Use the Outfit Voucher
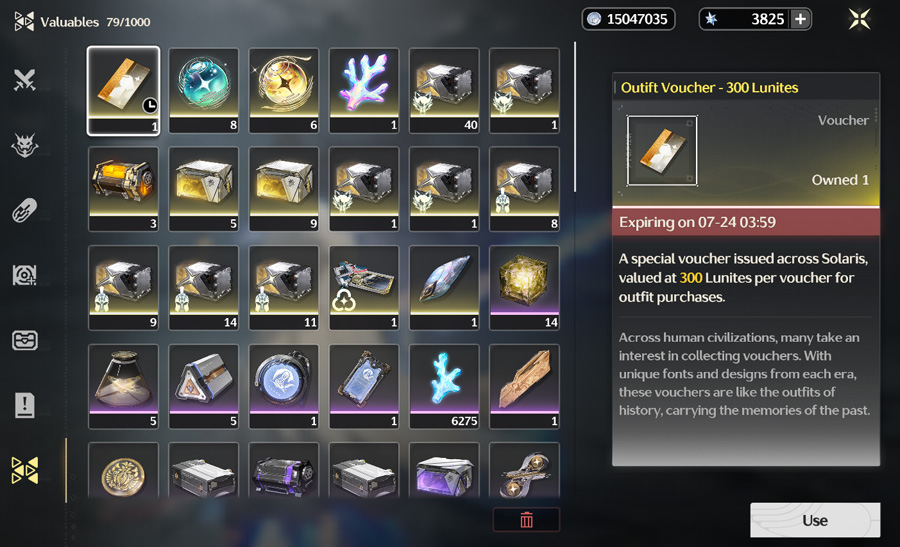Viewport: 900px width, 547px height. point(815,520)
